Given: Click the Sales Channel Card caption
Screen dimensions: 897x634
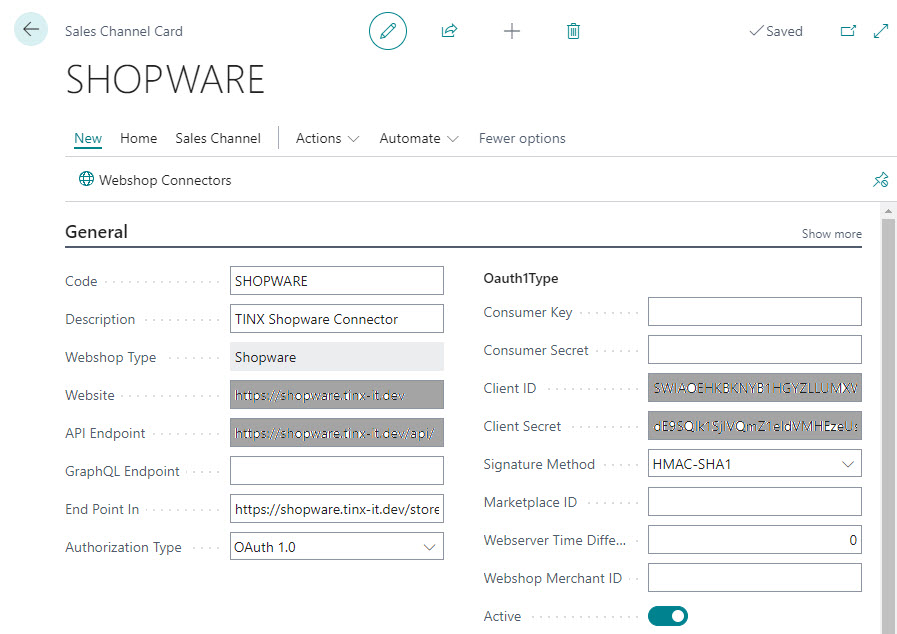Looking at the screenshot, I should click(124, 31).
